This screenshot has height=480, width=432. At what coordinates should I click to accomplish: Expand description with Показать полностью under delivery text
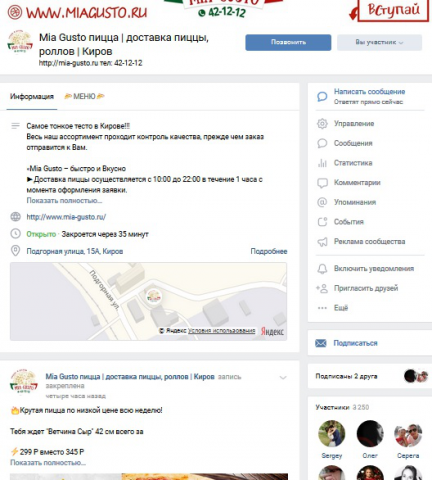click(x=64, y=201)
